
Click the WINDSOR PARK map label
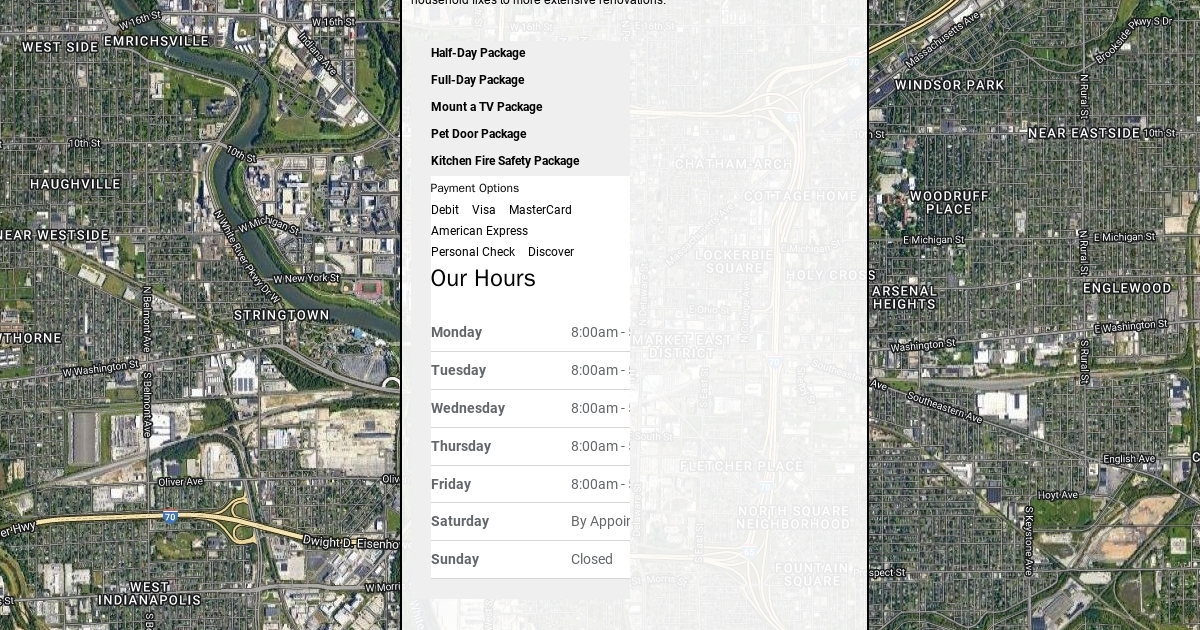949,85
